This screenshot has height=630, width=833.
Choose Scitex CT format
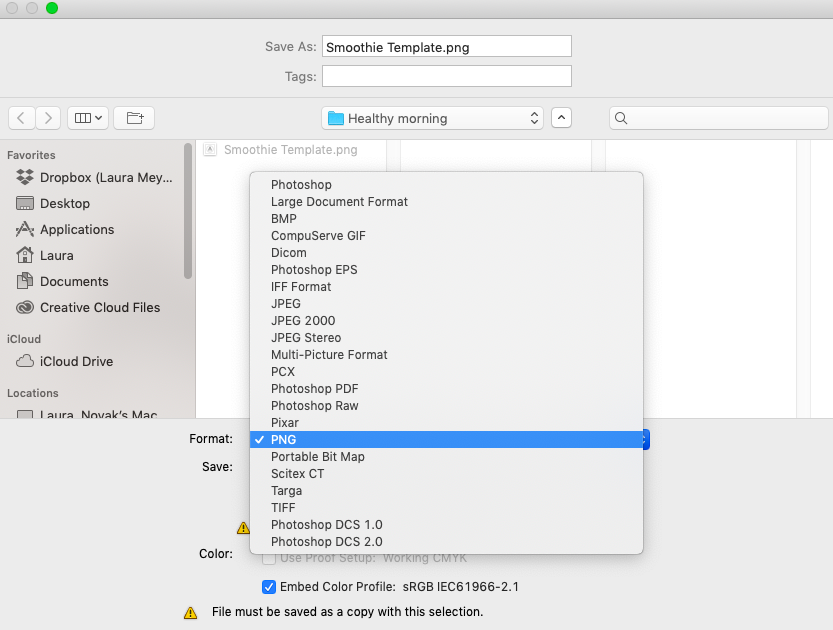pyautogui.click(x=446, y=474)
